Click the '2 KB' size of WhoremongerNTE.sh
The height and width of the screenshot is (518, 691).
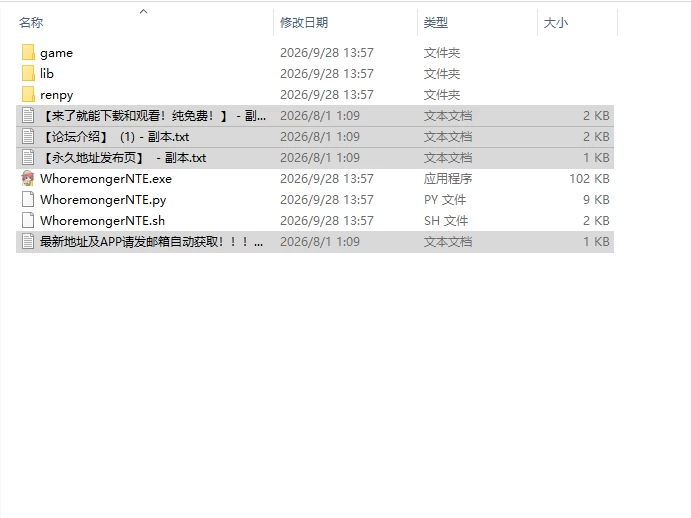(596, 220)
